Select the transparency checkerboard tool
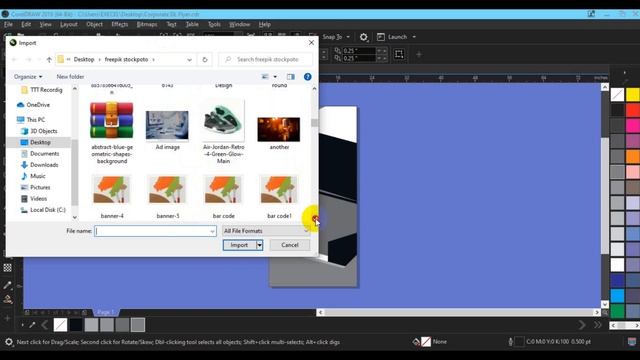This screenshot has width=640, height=360. click(7, 268)
